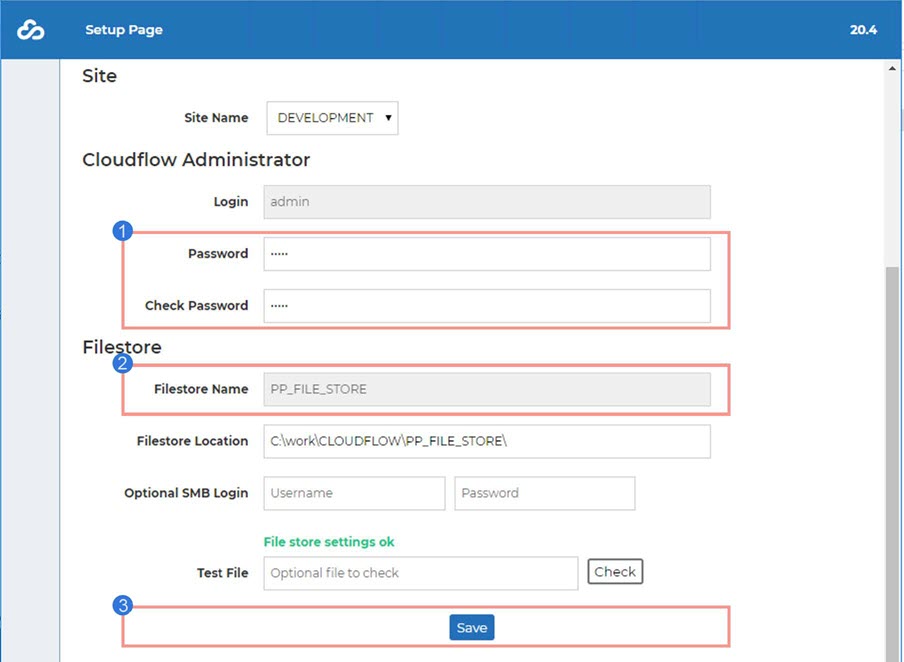Focus the Password field under Login
The image size is (904, 662).
click(x=487, y=254)
